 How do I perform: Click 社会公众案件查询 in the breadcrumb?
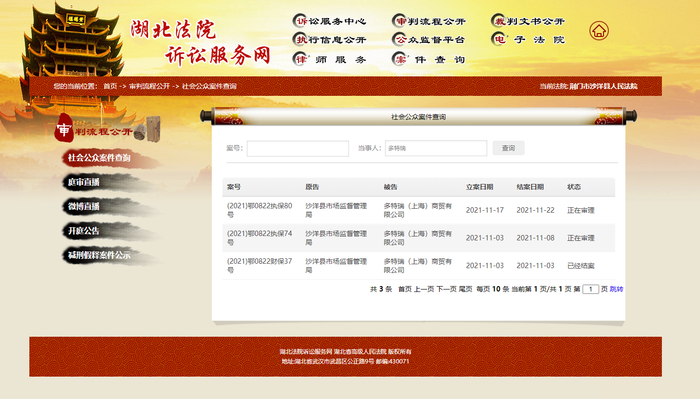[209, 86]
